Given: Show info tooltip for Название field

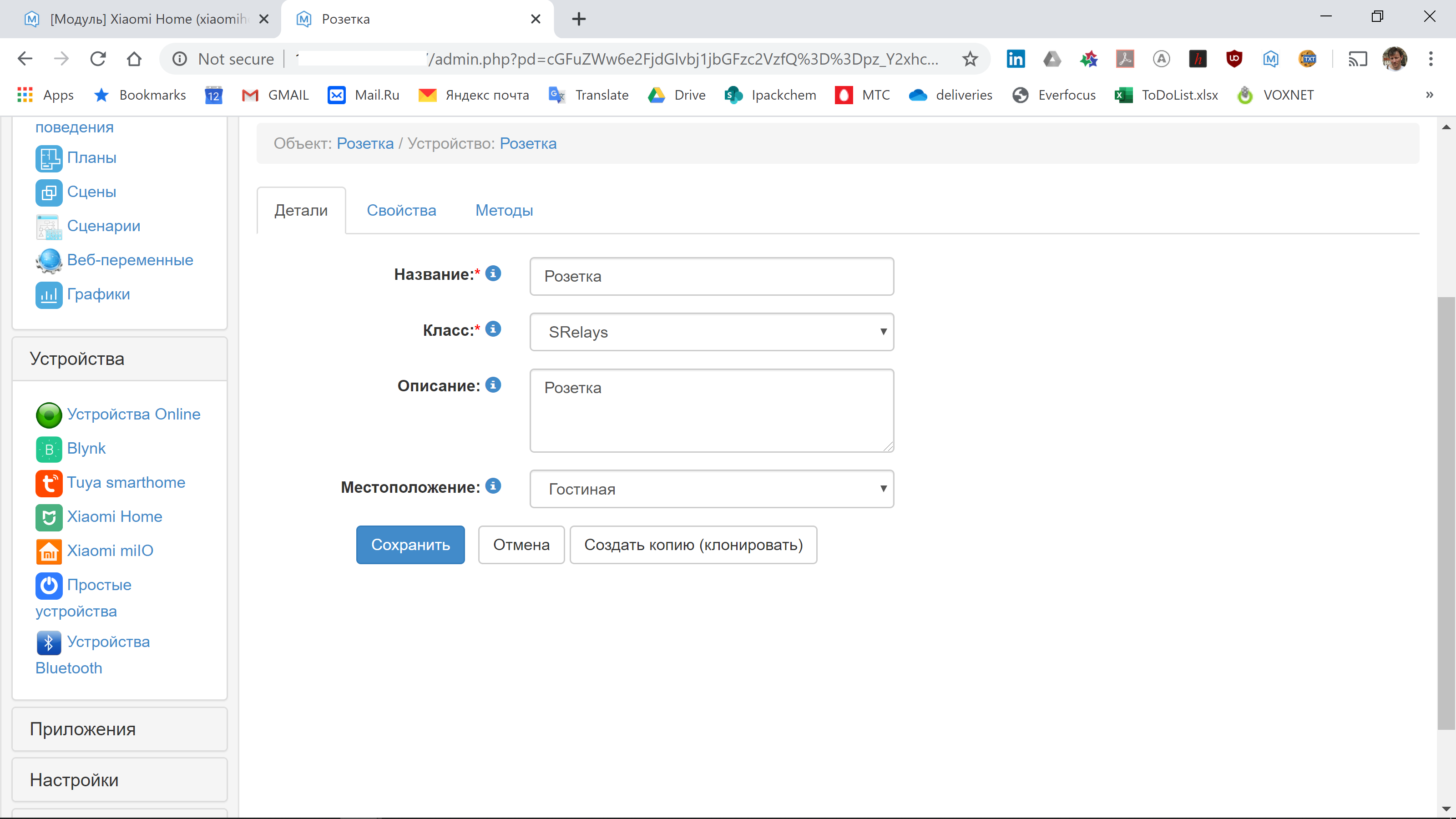Looking at the screenshot, I should [x=493, y=273].
